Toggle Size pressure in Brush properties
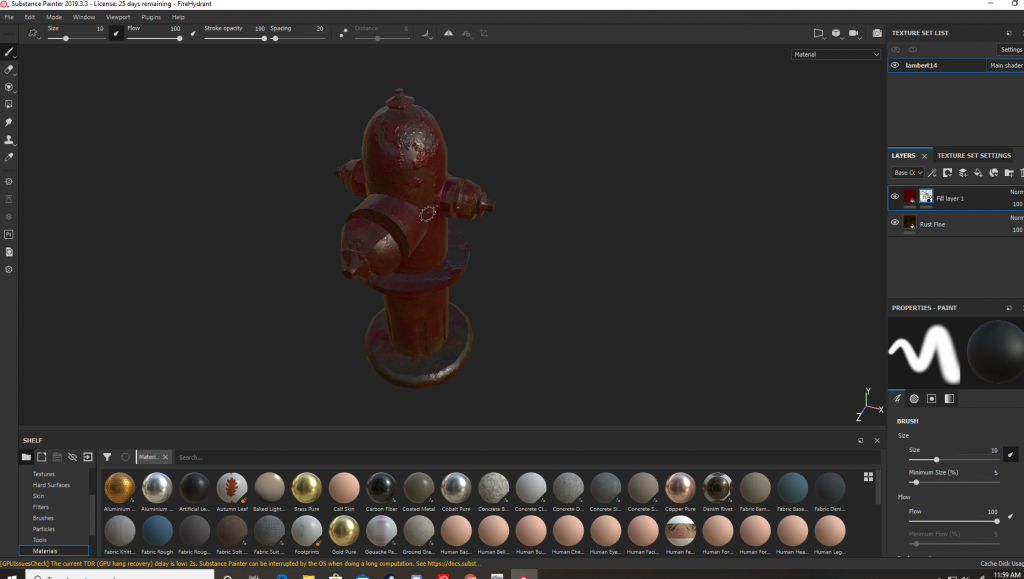Screen dimensions: 1024x579 click(x=1010, y=454)
